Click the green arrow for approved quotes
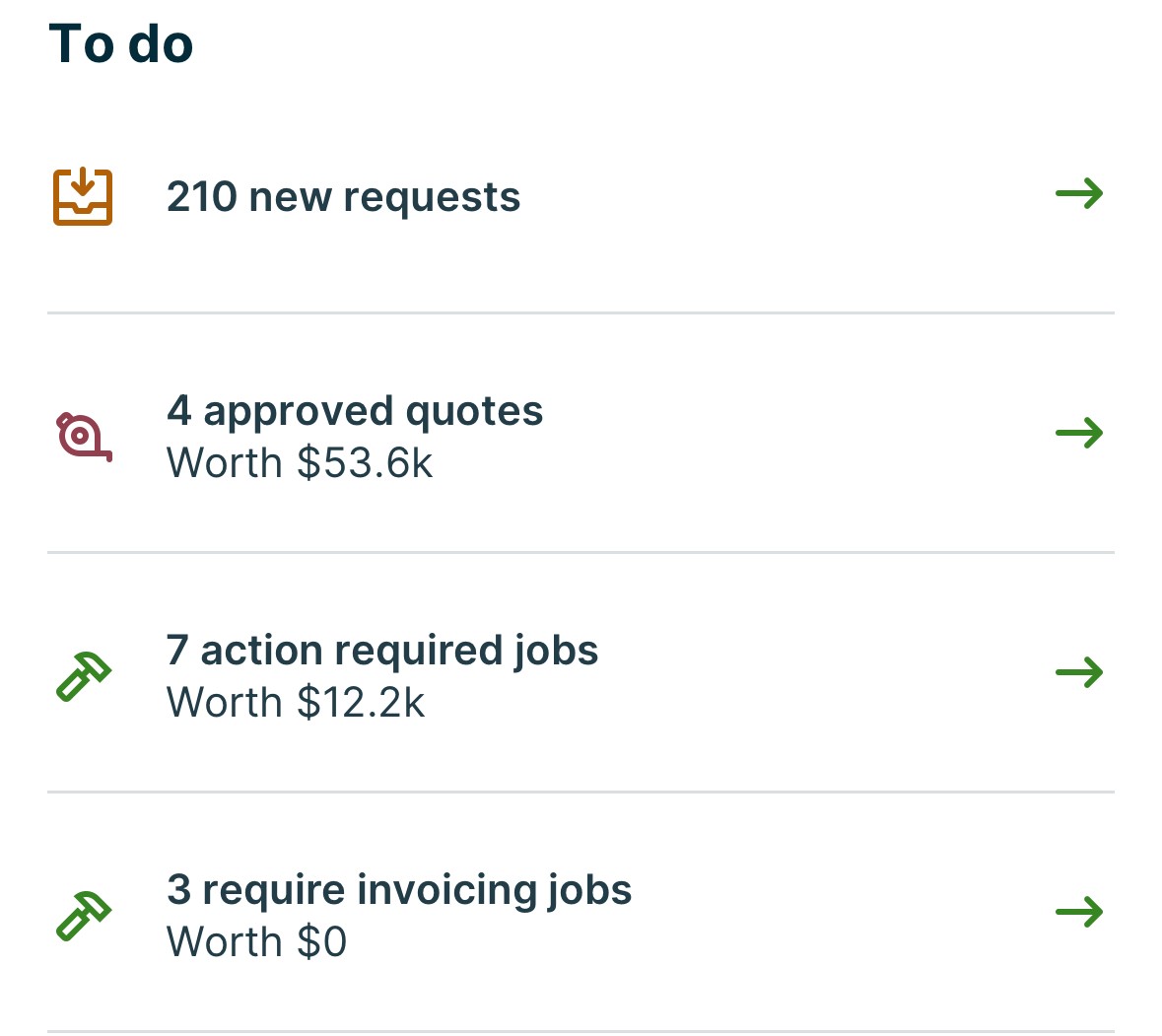 (x=1079, y=433)
